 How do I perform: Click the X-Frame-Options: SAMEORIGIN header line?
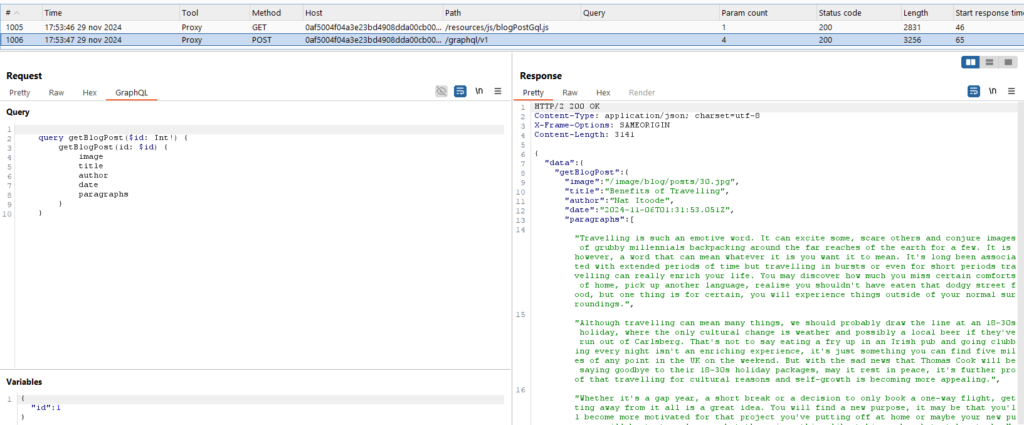pos(601,125)
